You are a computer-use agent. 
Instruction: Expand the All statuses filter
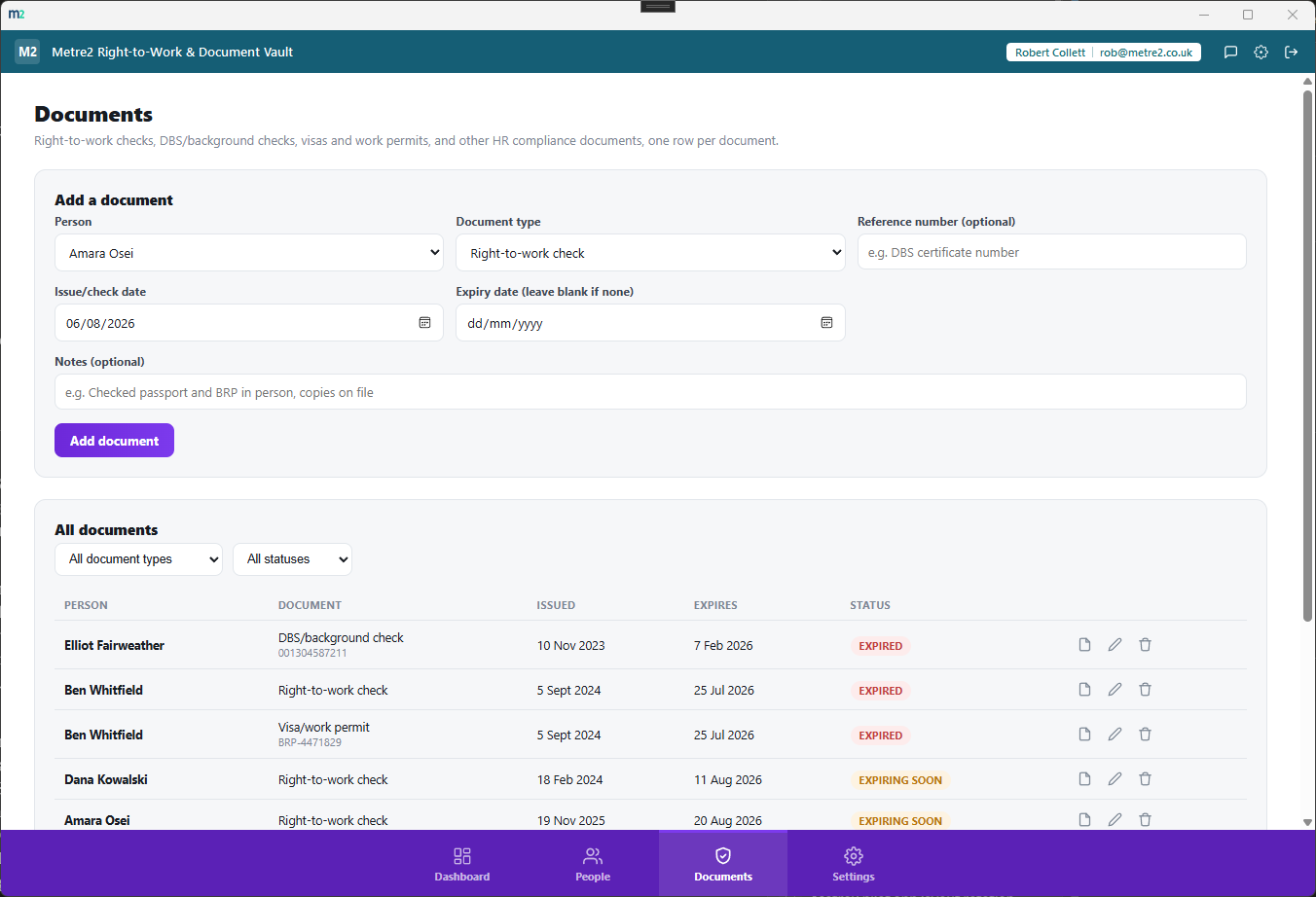click(292, 559)
